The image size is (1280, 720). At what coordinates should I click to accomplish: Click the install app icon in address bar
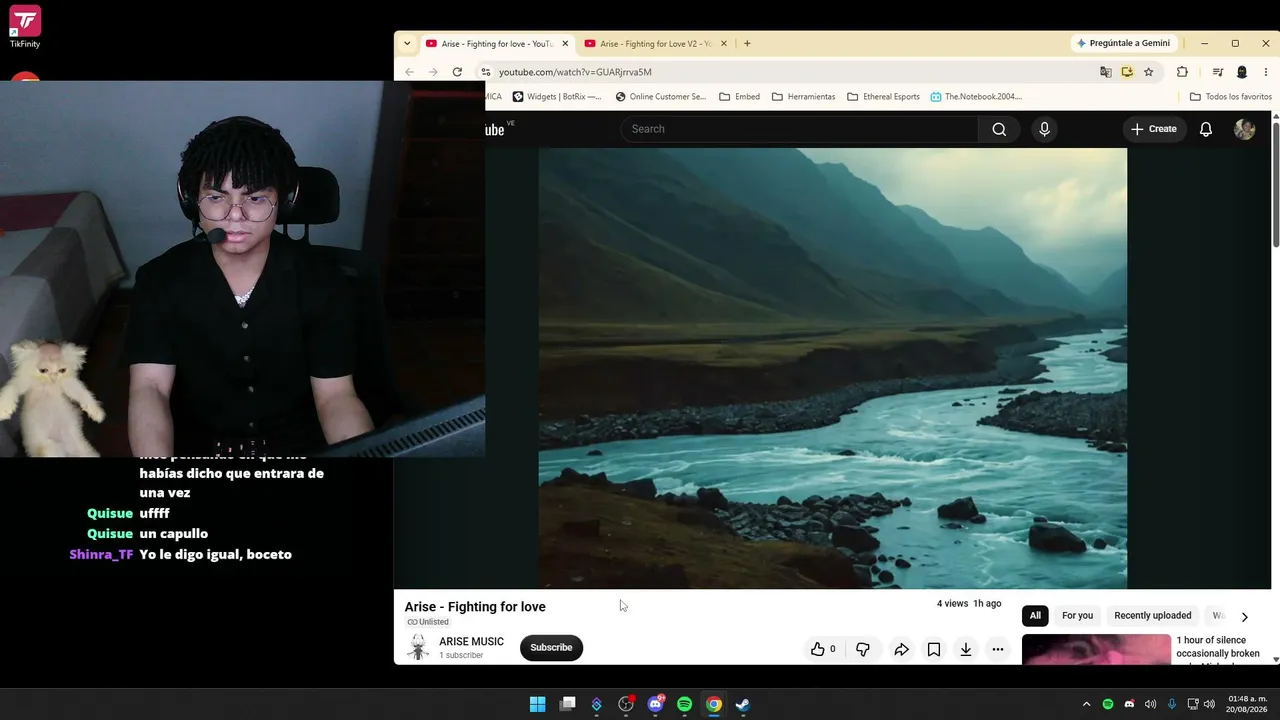coord(1127,72)
